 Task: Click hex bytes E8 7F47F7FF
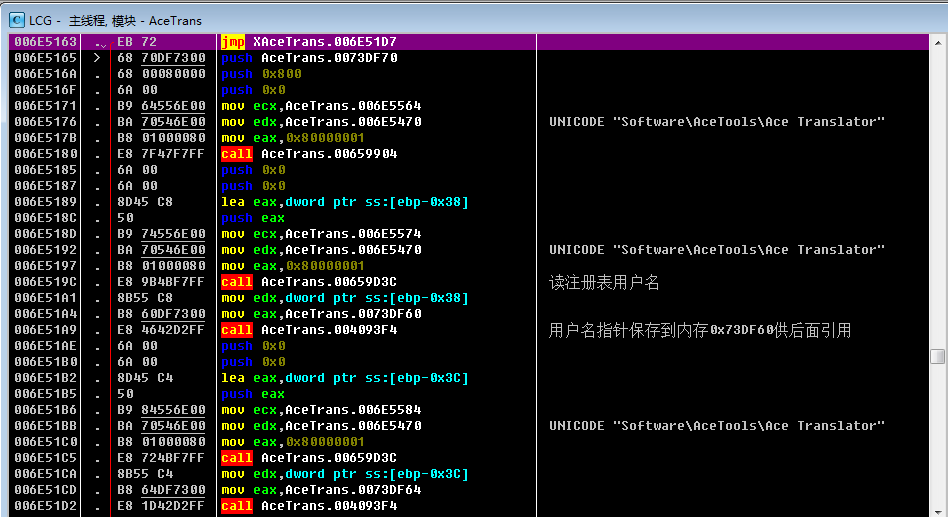(161, 154)
